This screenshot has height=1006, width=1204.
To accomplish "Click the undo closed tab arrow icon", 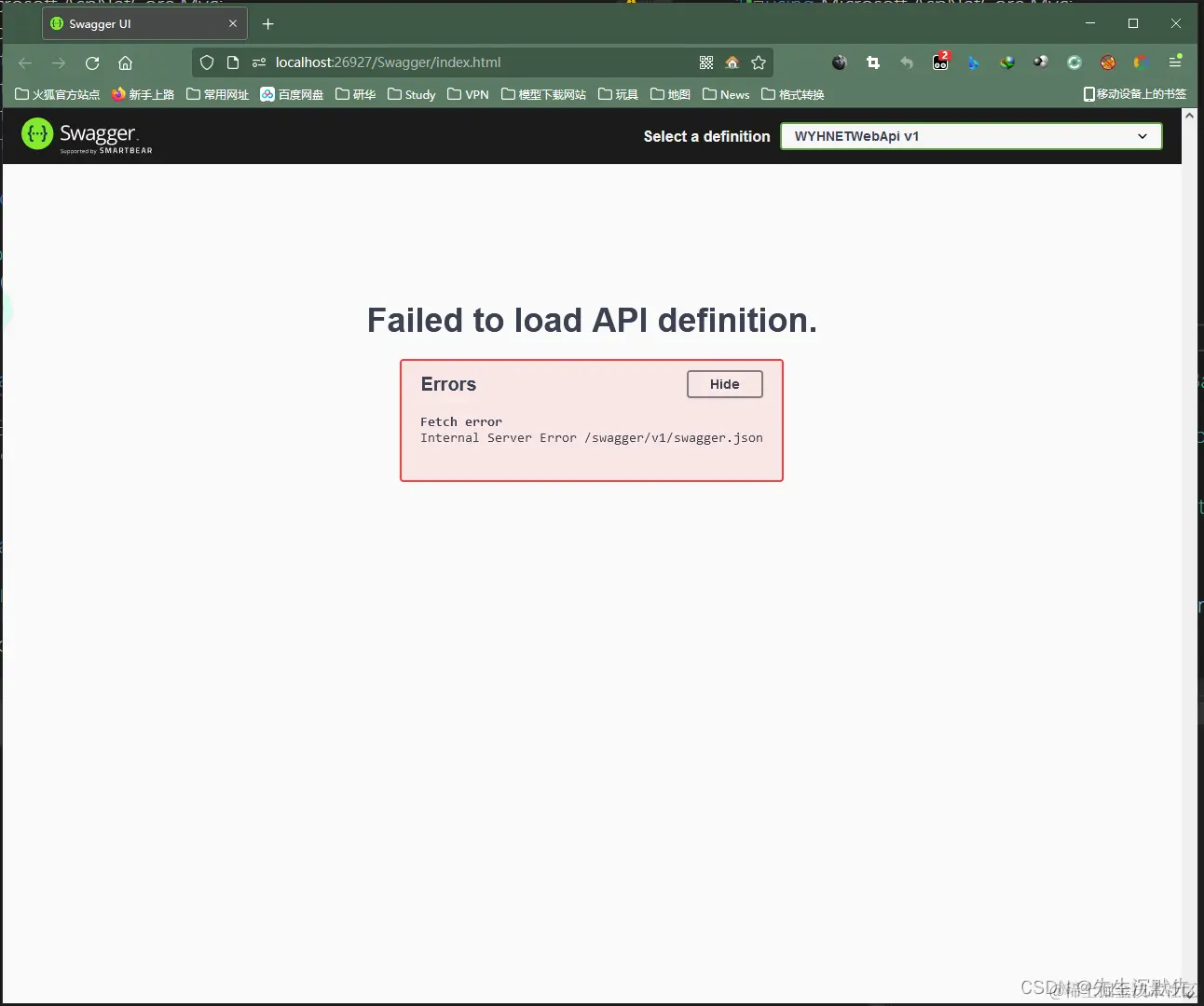I will tap(907, 62).
